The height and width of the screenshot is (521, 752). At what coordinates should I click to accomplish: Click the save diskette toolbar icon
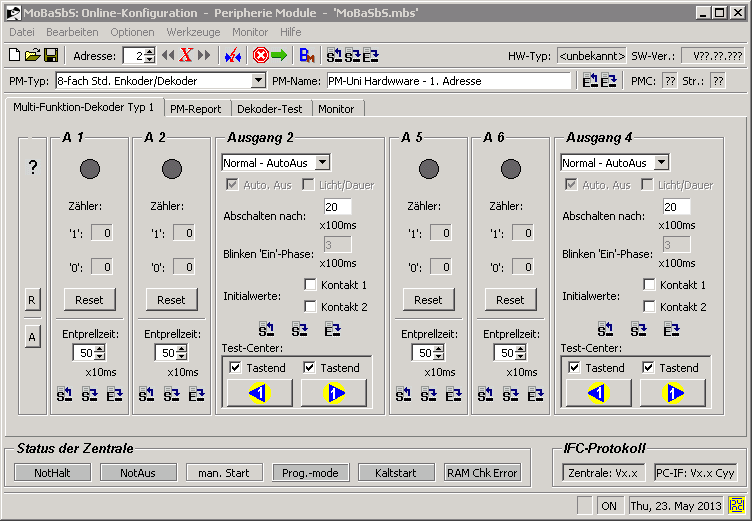pos(50,55)
